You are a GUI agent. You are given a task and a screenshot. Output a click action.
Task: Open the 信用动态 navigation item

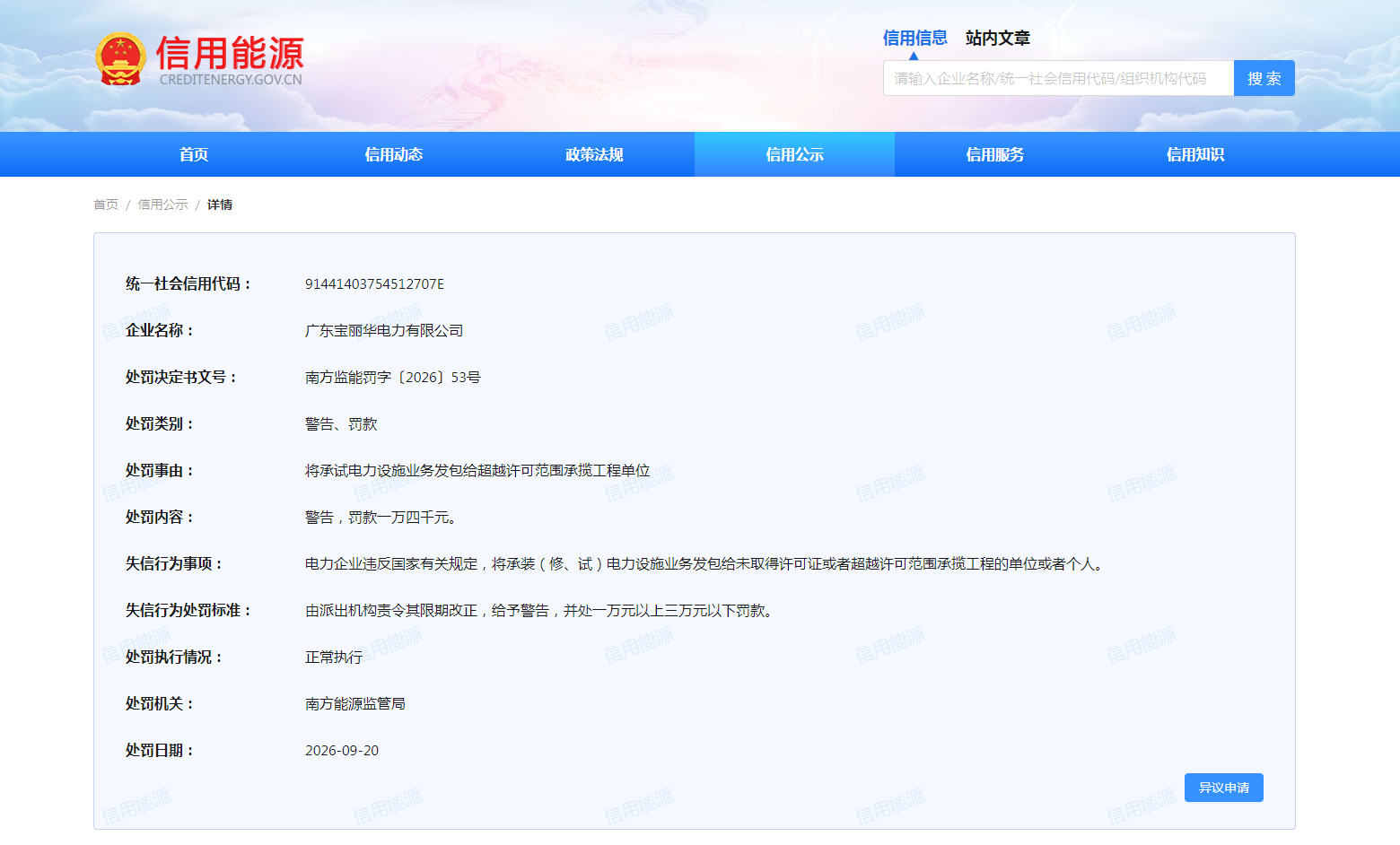tap(394, 154)
